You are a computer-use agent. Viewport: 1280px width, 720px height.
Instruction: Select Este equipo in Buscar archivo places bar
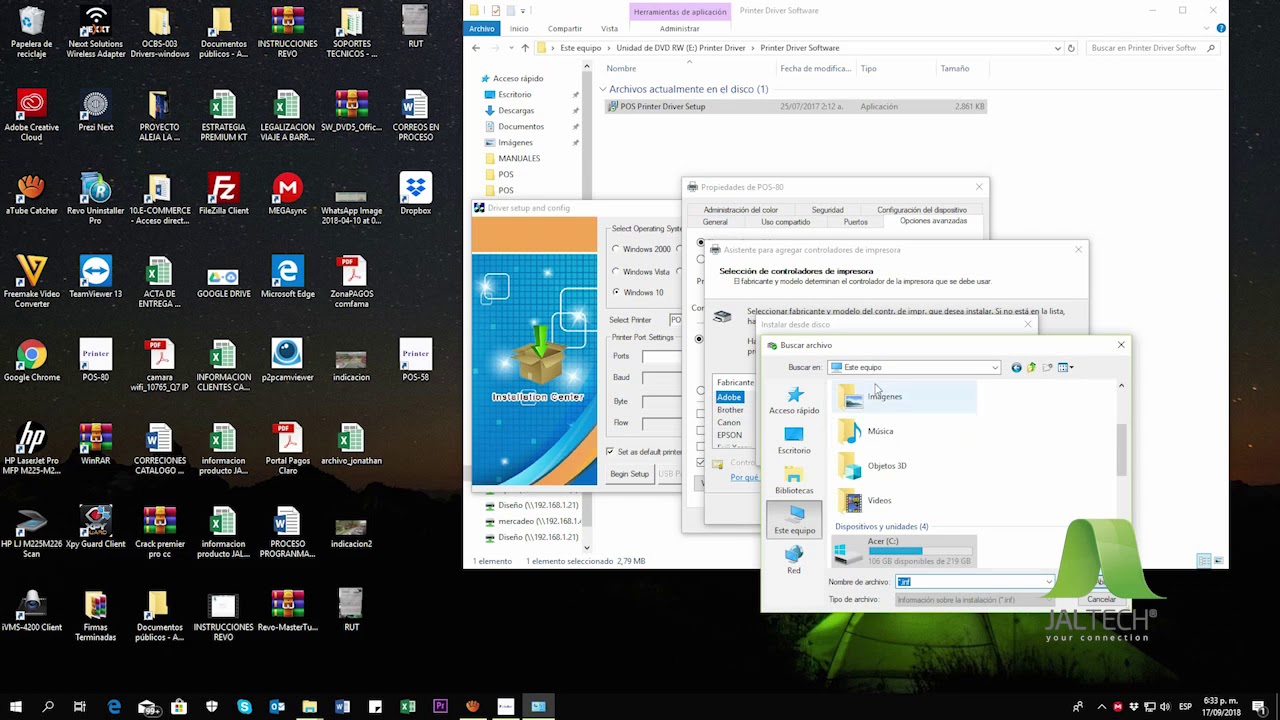click(794, 520)
